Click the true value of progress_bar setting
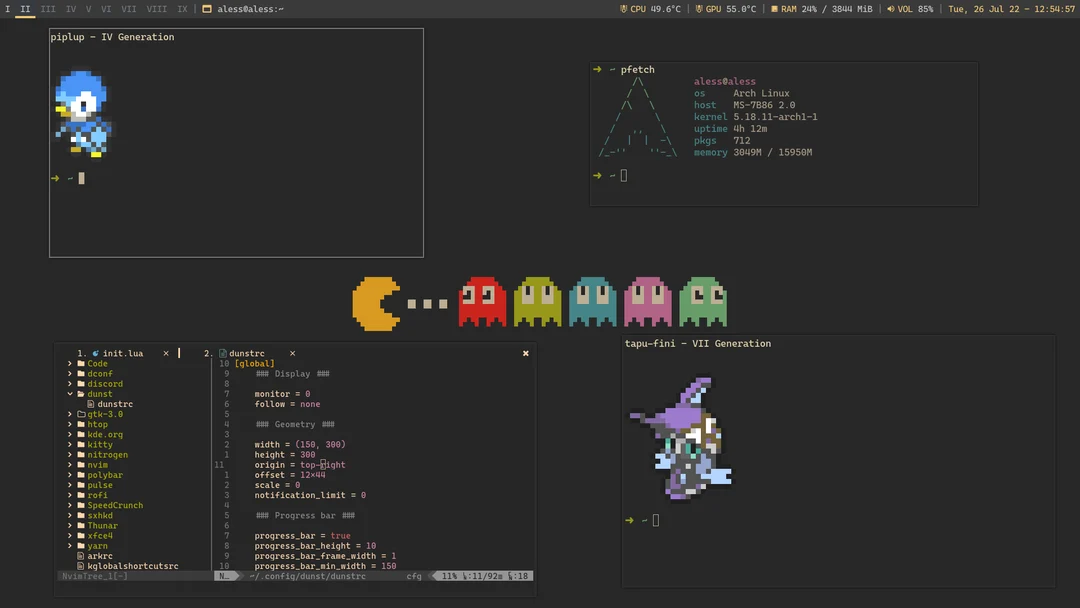 coord(342,535)
